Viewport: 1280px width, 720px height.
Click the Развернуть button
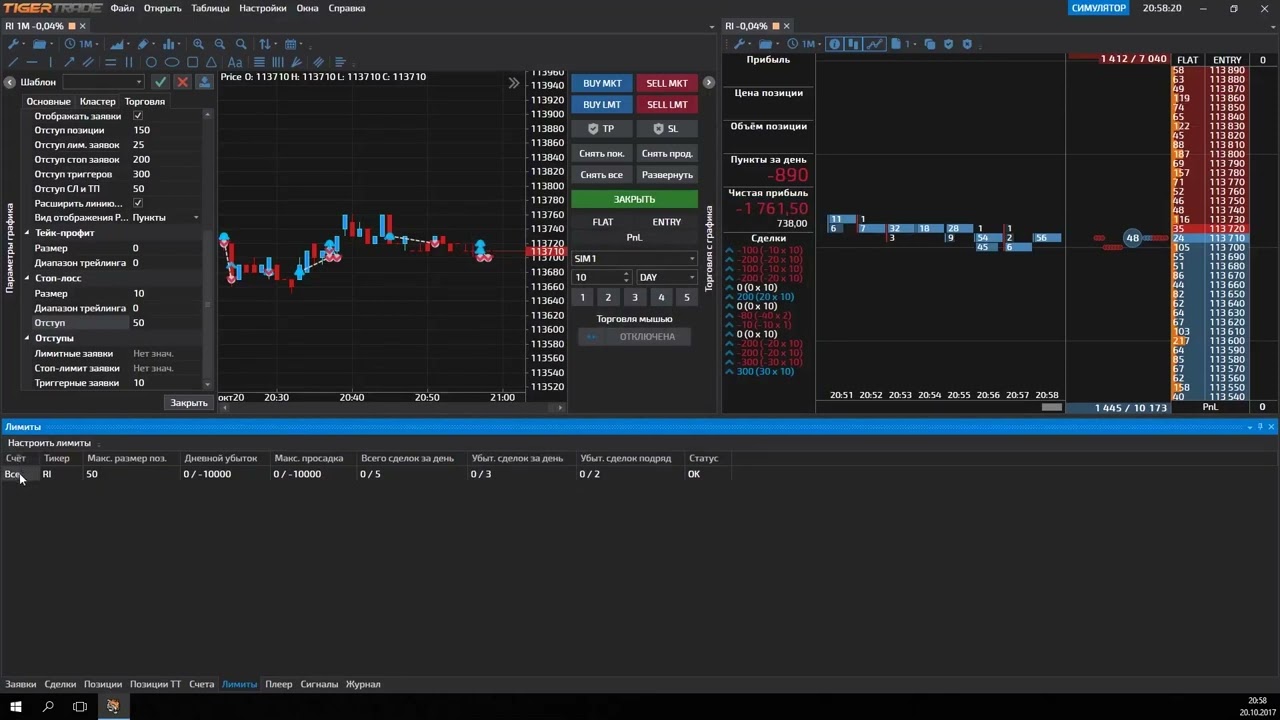click(x=667, y=175)
